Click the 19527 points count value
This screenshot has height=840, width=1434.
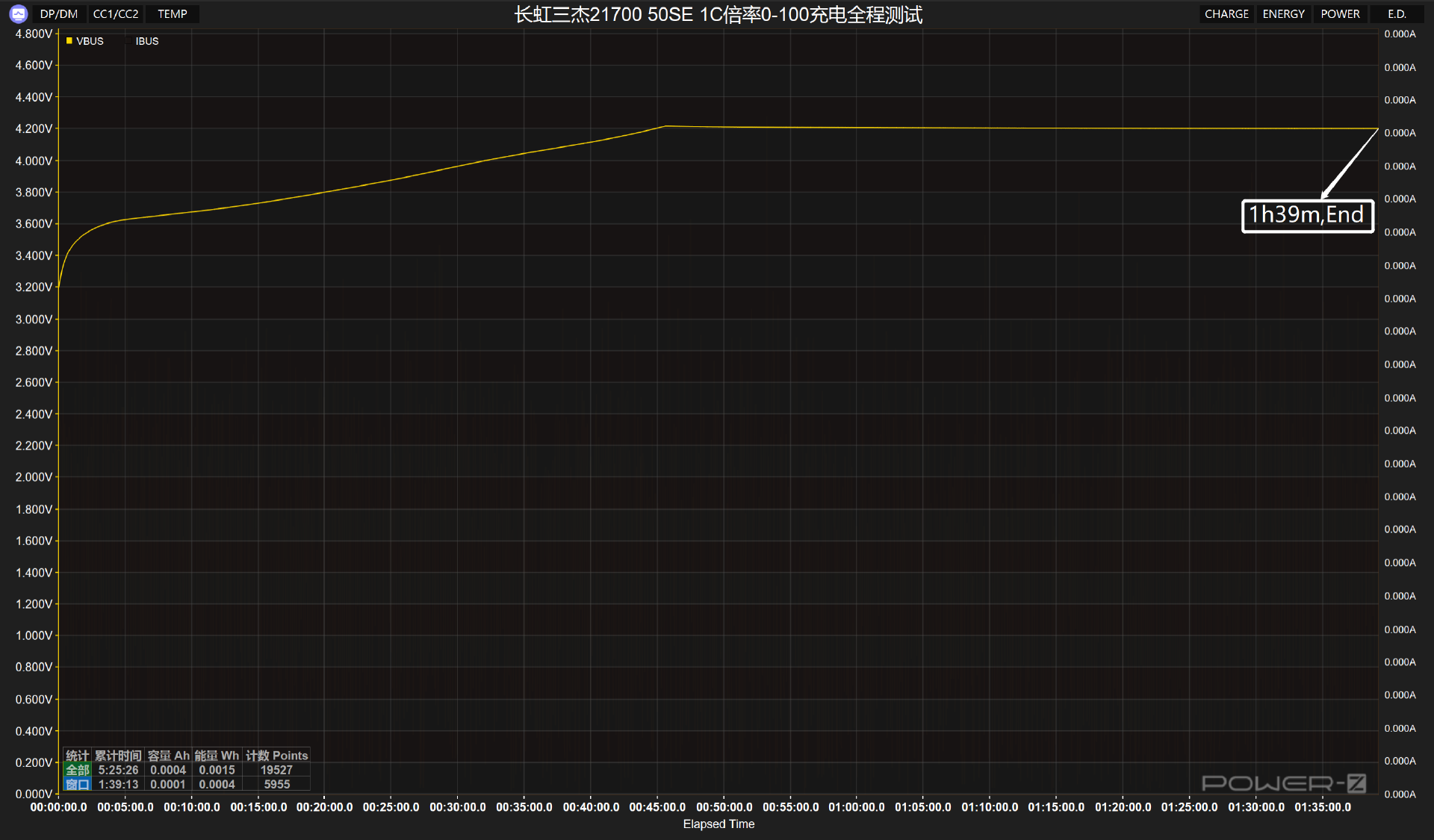click(276, 770)
